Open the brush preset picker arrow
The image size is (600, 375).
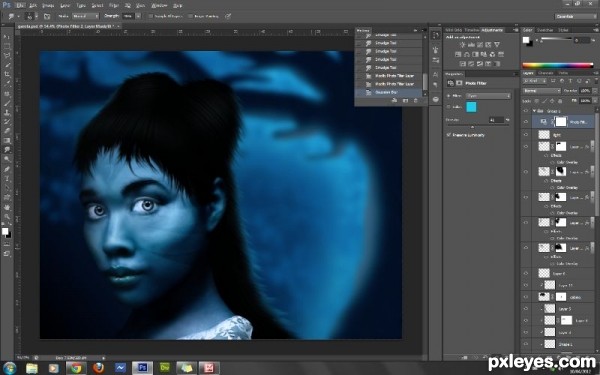[x=36, y=16]
